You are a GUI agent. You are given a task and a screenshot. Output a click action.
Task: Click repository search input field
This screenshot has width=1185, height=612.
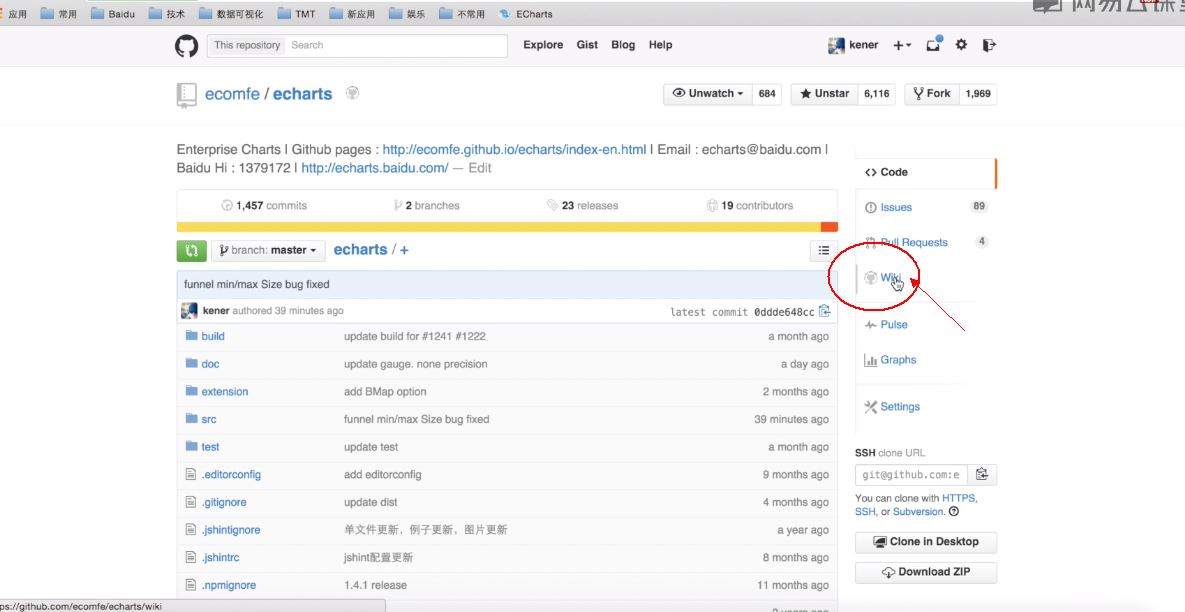396,45
